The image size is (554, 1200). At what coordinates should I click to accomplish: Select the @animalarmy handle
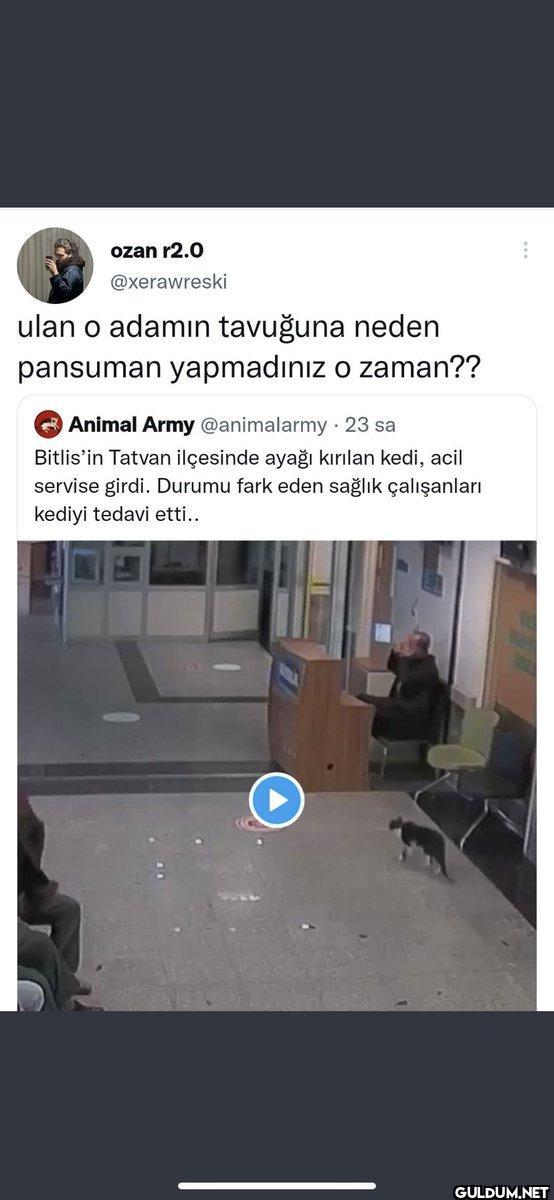(264, 425)
